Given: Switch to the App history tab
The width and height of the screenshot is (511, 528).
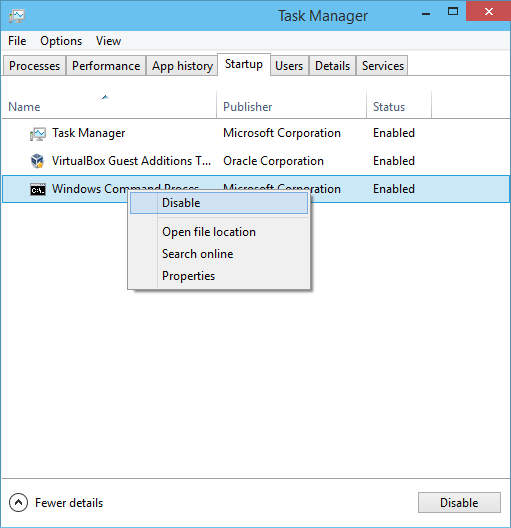Looking at the screenshot, I should [182, 66].
